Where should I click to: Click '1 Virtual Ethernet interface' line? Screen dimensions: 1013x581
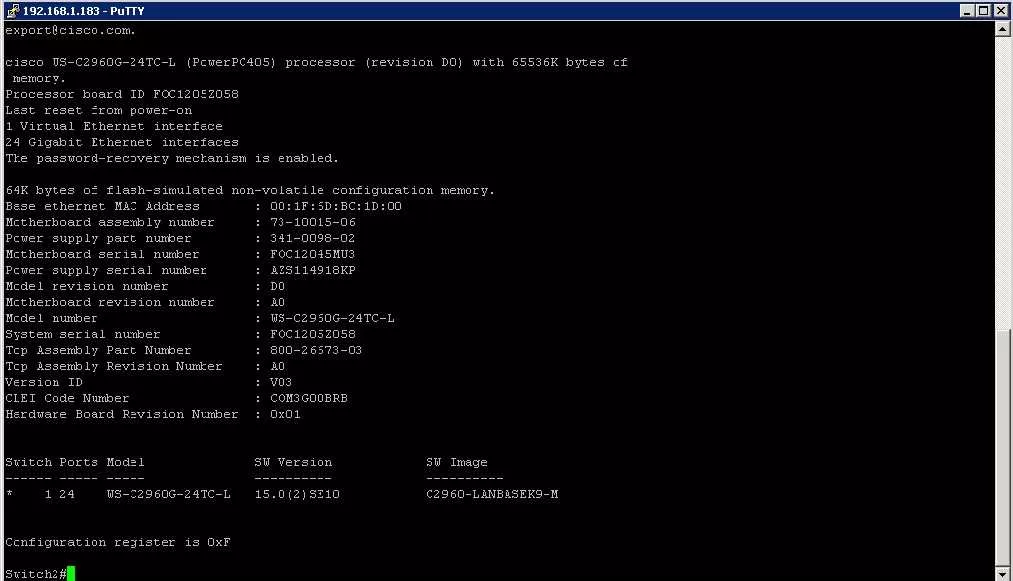(114, 127)
